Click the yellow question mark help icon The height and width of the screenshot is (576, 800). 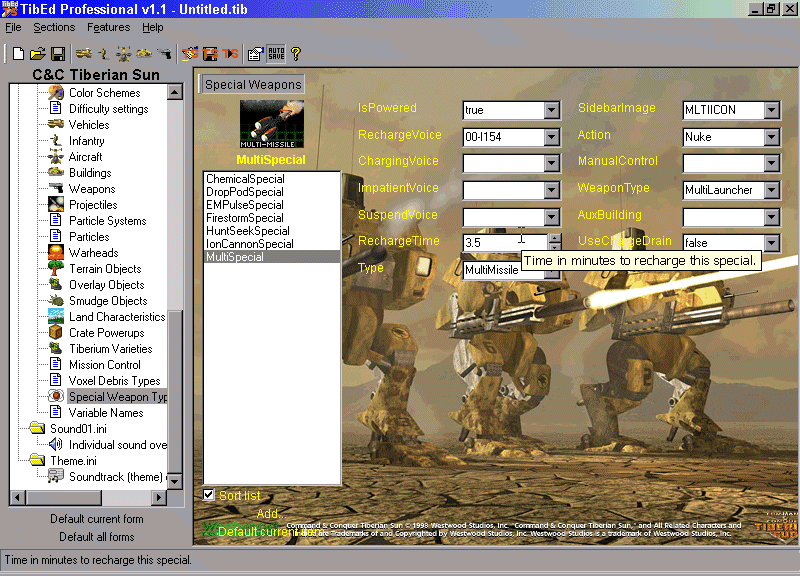pos(296,54)
